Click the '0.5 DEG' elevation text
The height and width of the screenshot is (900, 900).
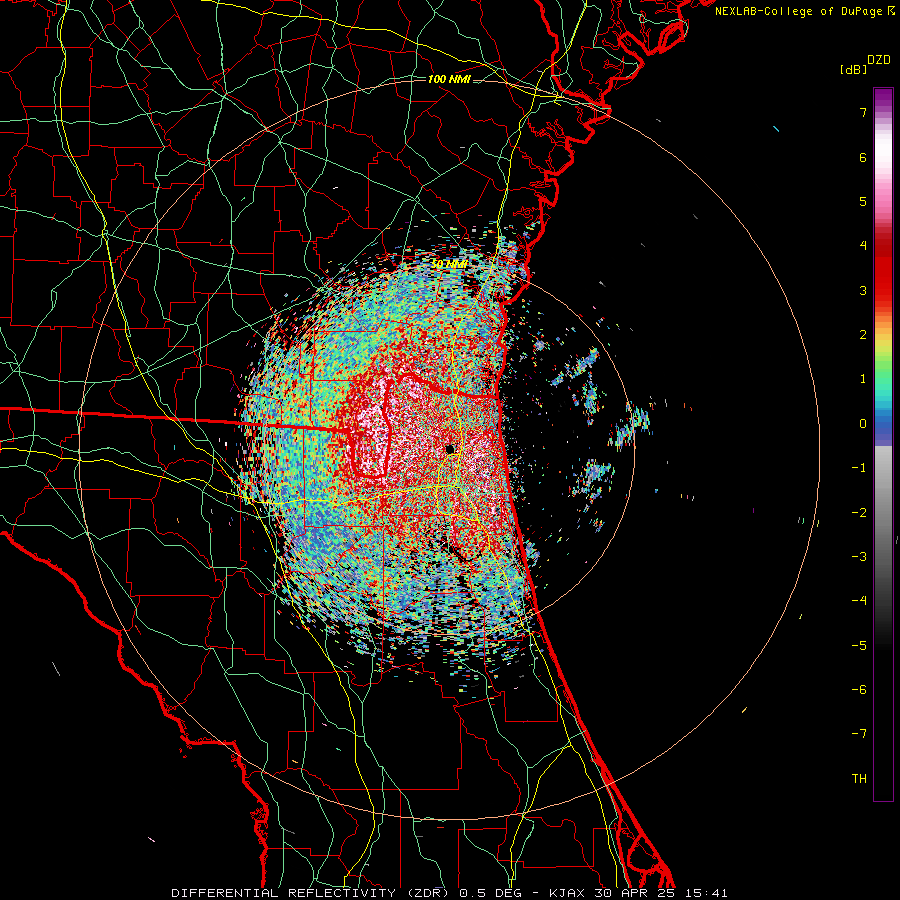491,893
